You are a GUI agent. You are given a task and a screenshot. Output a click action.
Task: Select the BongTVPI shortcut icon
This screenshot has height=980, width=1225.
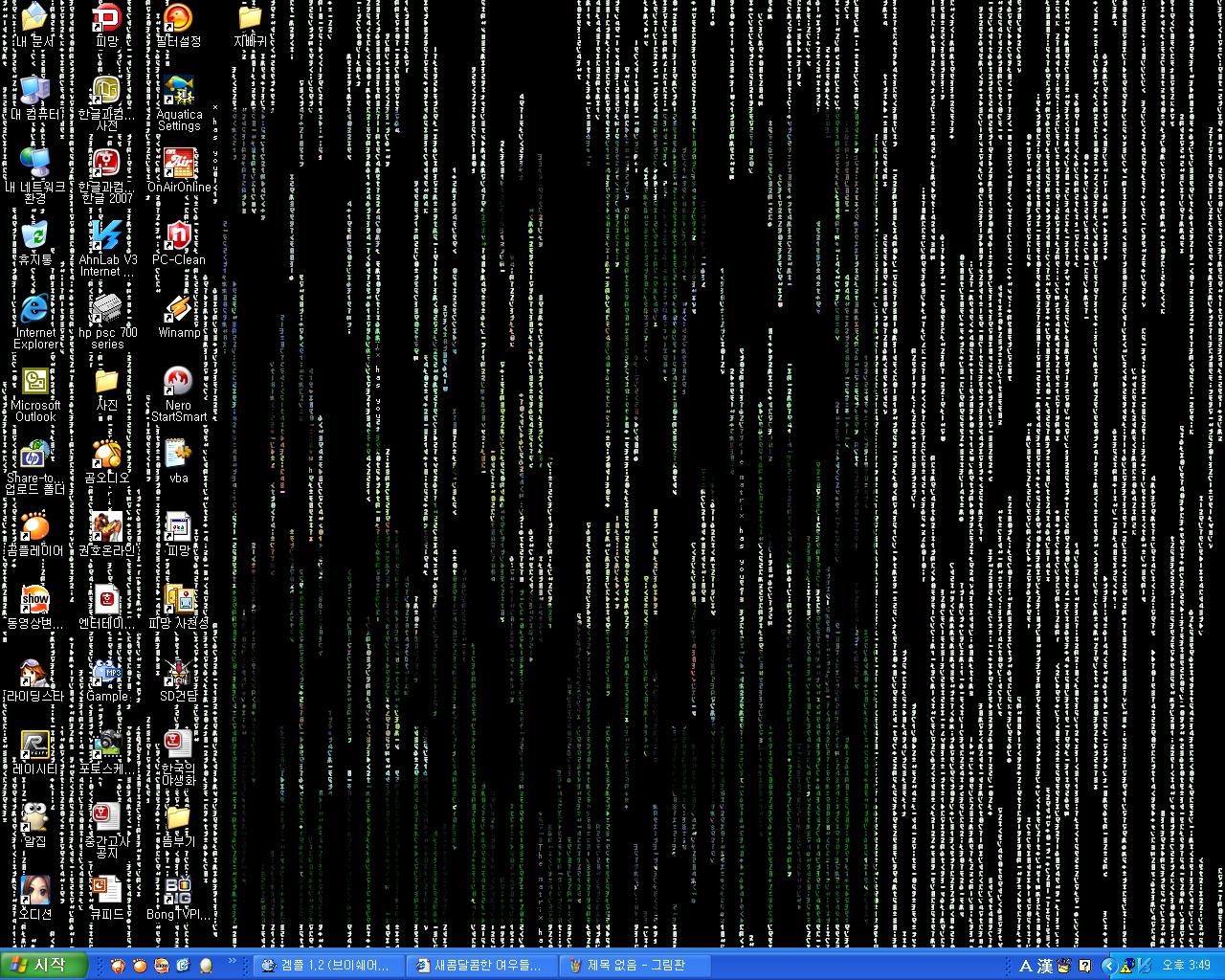coord(179,897)
